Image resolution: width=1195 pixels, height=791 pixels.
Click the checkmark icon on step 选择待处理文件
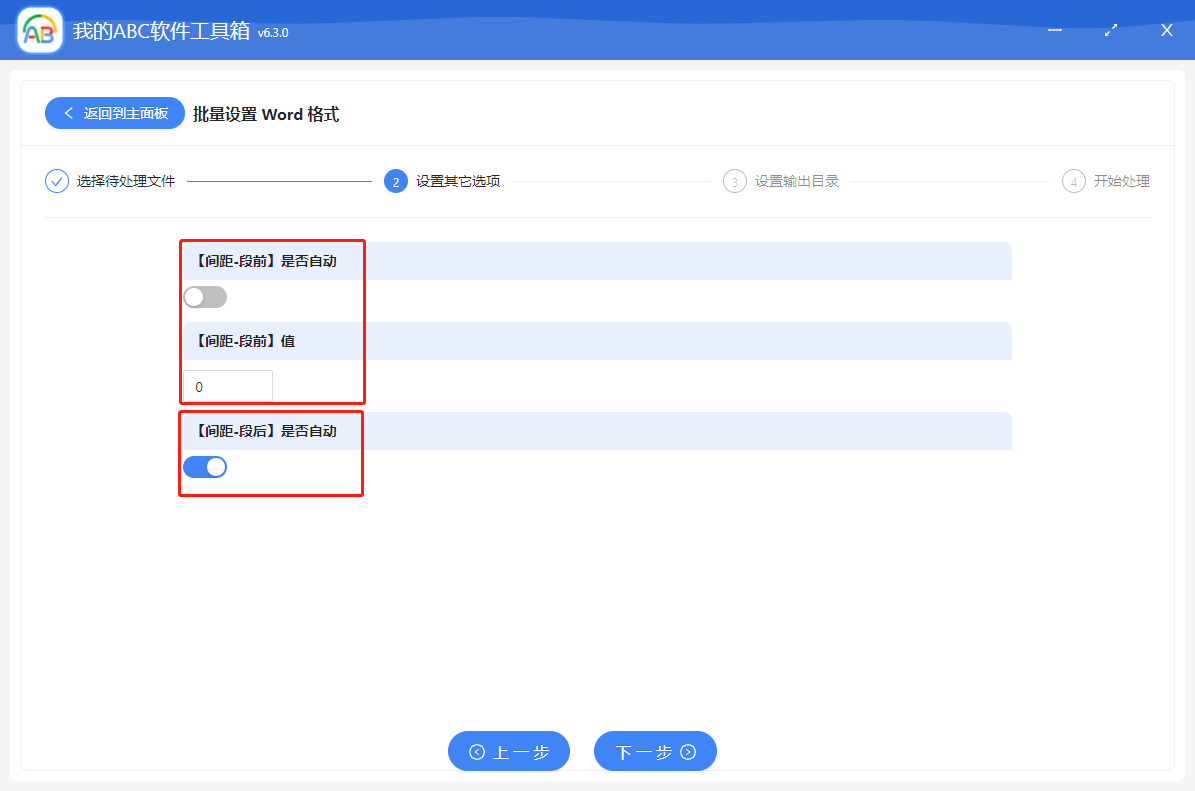coord(56,181)
